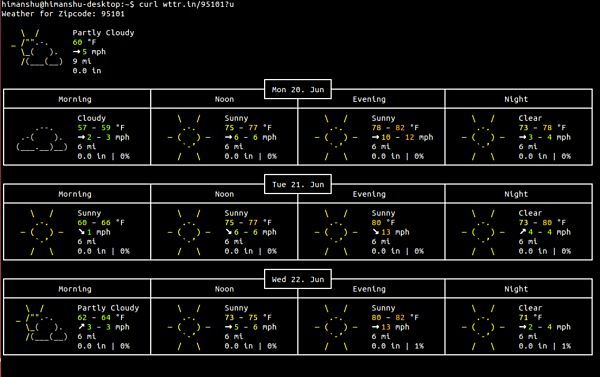Click the '73 - 75 °F' temperature range
The height and width of the screenshot is (377, 600).
[x=248, y=317]
